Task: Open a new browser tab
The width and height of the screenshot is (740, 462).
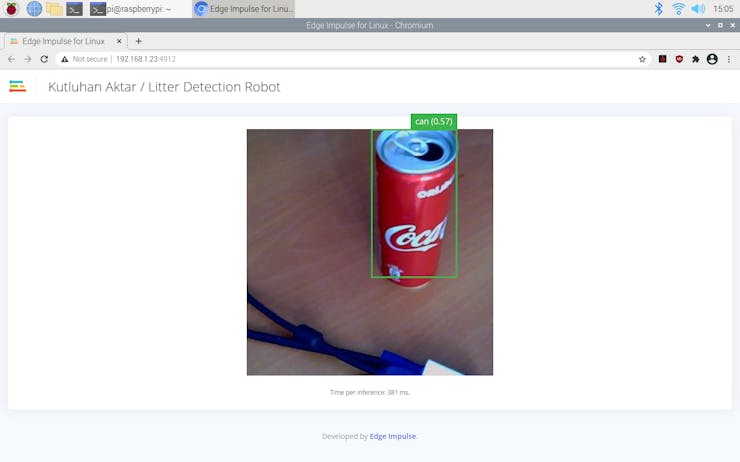Action: point(138,41)
